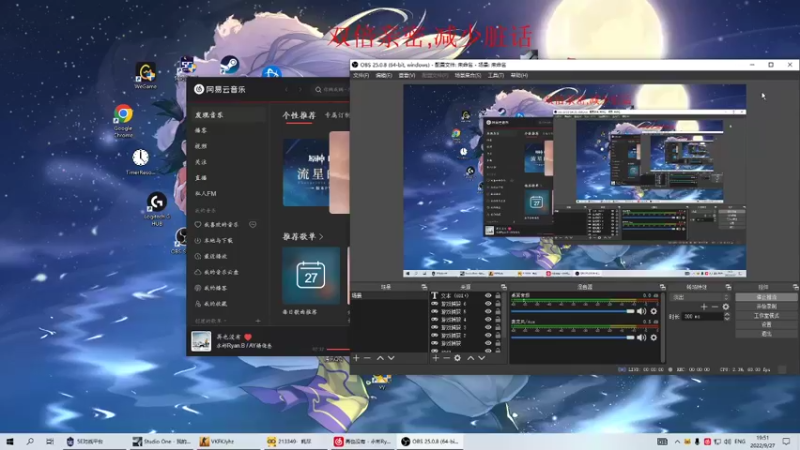Open heartbeat mode icon beside 我喜欢的音乐
The image size is (800, 450).
[253, 224]
